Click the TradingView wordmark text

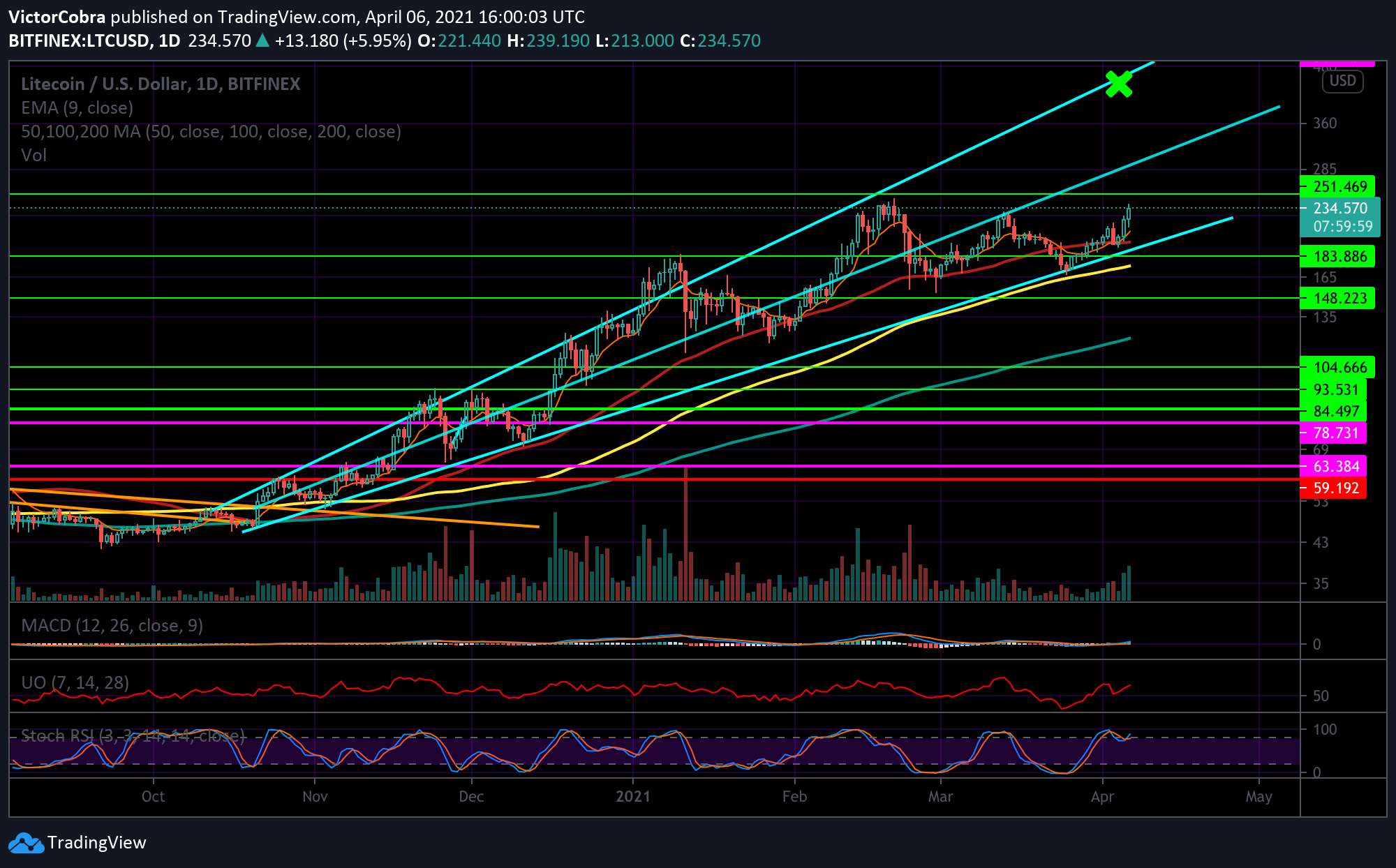97,843
